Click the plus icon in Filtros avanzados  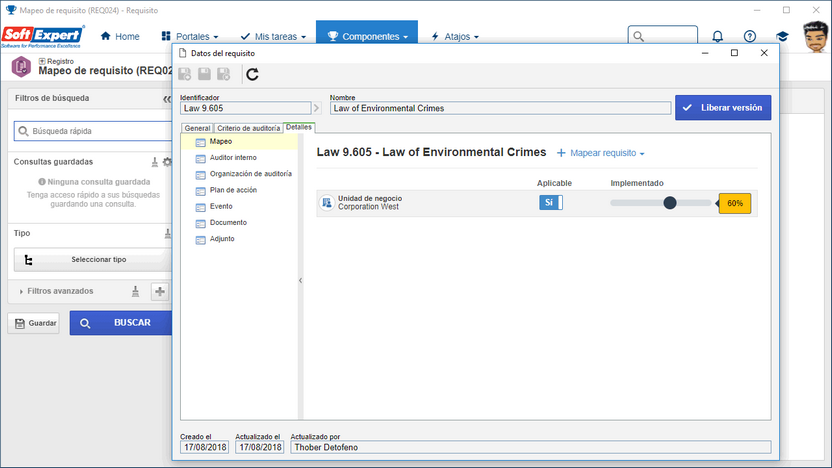click(160, 291)
